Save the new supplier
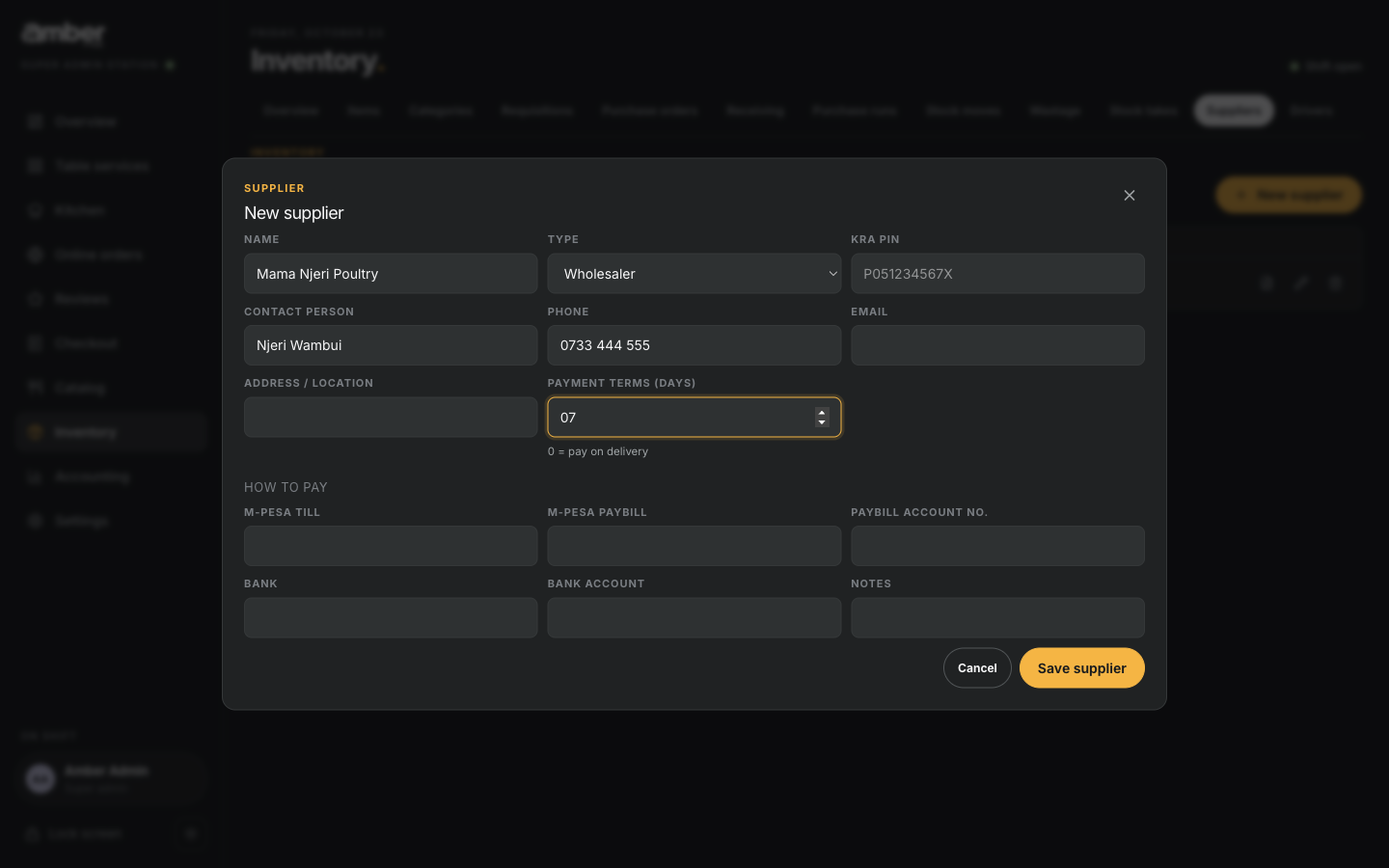1389x868 pixels. coord(1081,668)
